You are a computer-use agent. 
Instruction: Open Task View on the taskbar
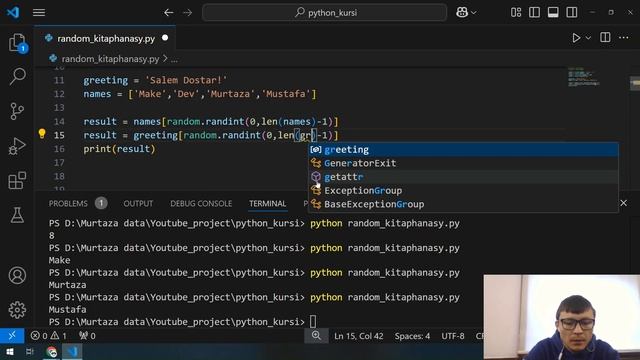(30, 351)
